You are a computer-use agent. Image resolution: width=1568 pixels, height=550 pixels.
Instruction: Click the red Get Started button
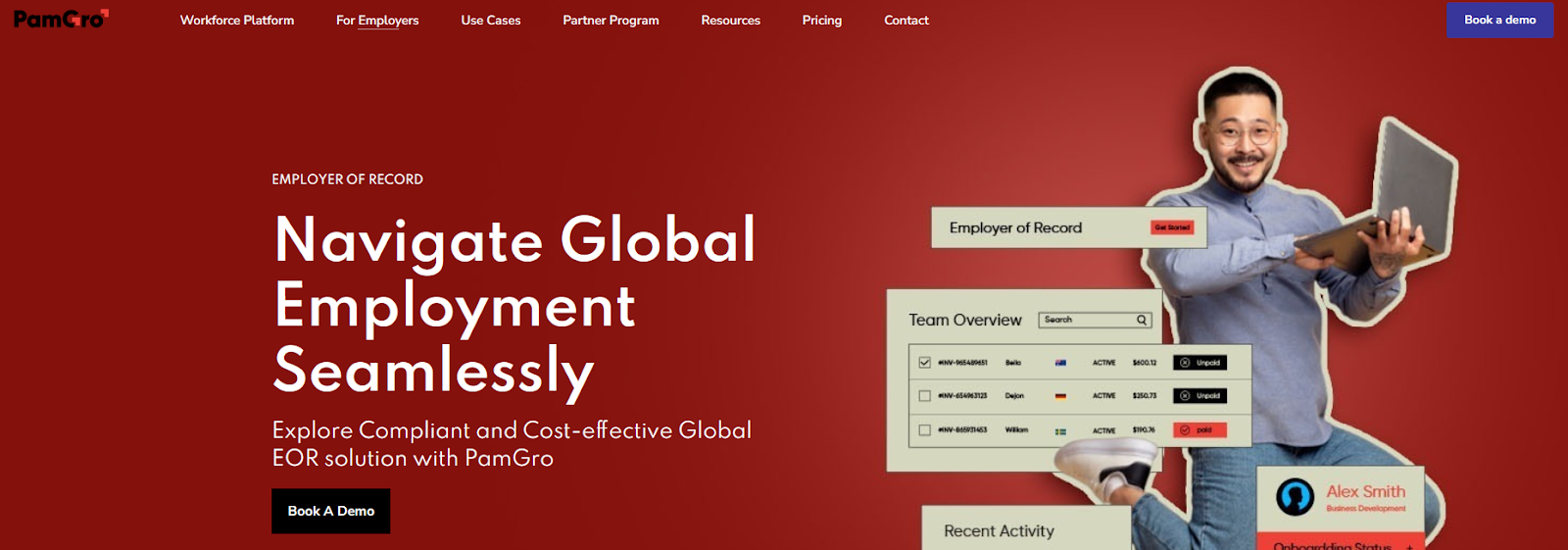click(1172, 227)
